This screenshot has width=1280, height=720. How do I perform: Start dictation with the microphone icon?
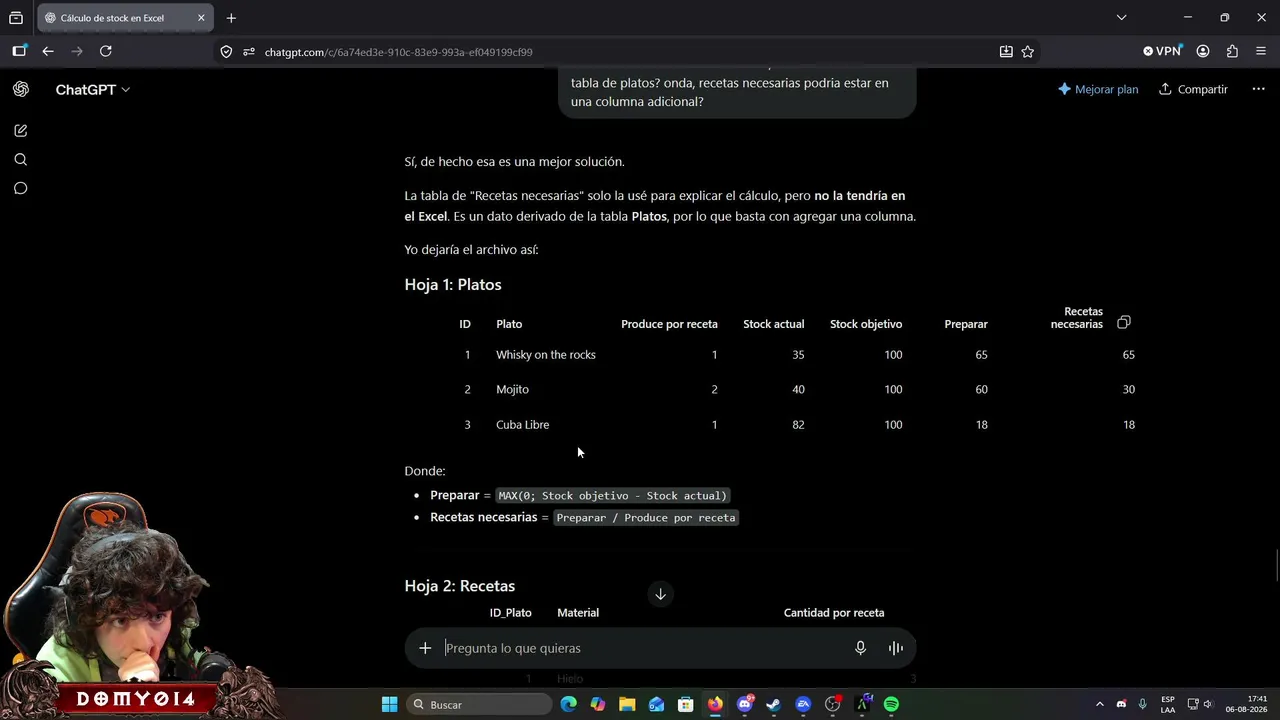860,648
